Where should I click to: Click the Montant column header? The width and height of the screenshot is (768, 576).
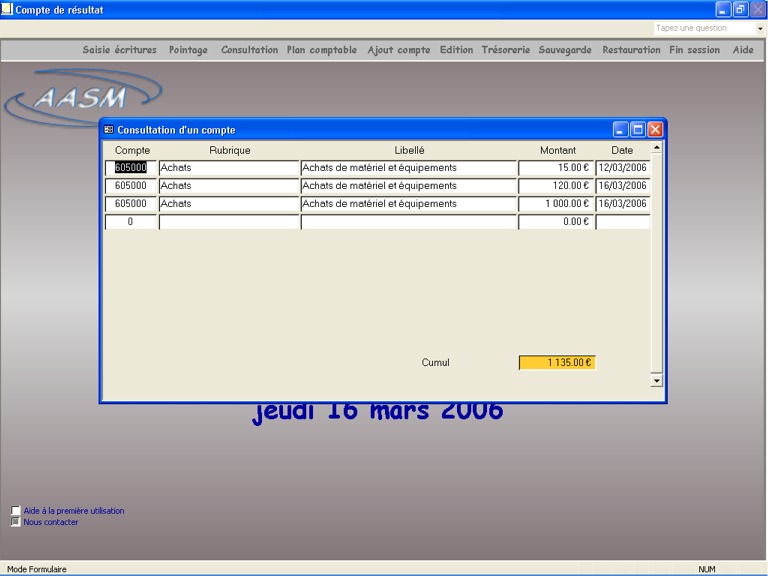pos(558,150)
